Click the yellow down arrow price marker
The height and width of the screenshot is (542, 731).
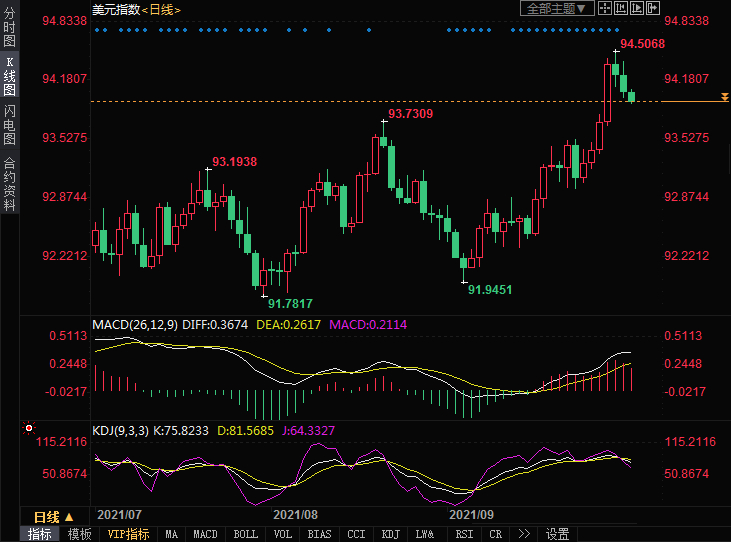point(724,102)
